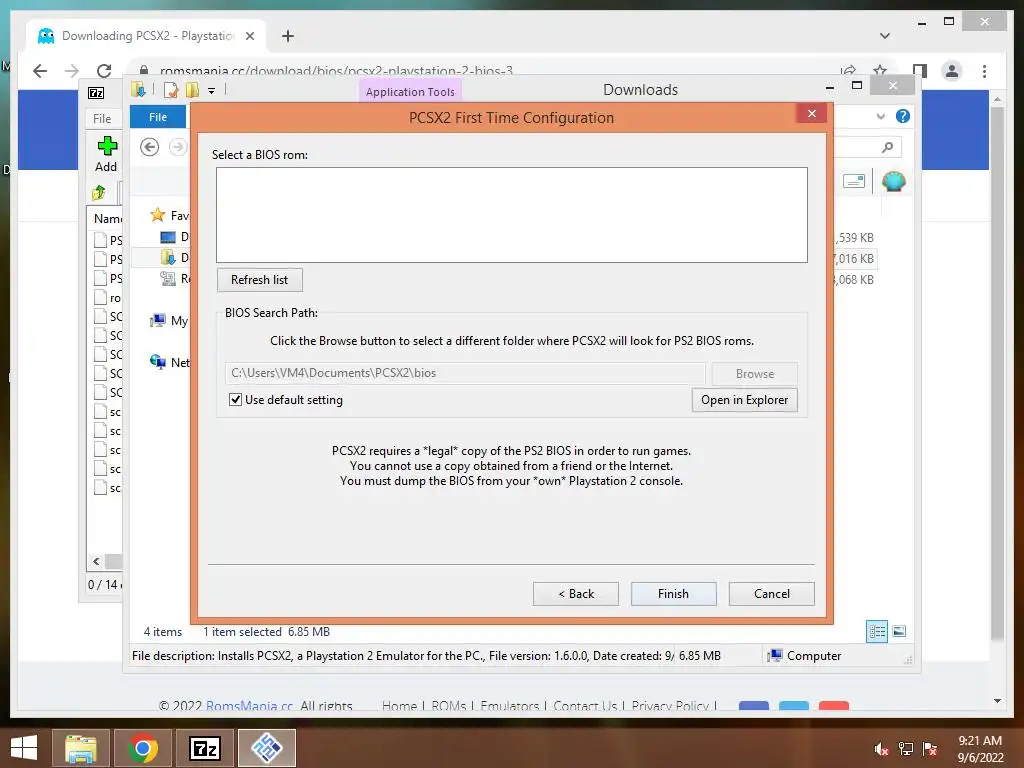The image size is (1024, 768).
Task: Click 7-Zip up-folder arrow icon
Action: click(x=99, y=192)
